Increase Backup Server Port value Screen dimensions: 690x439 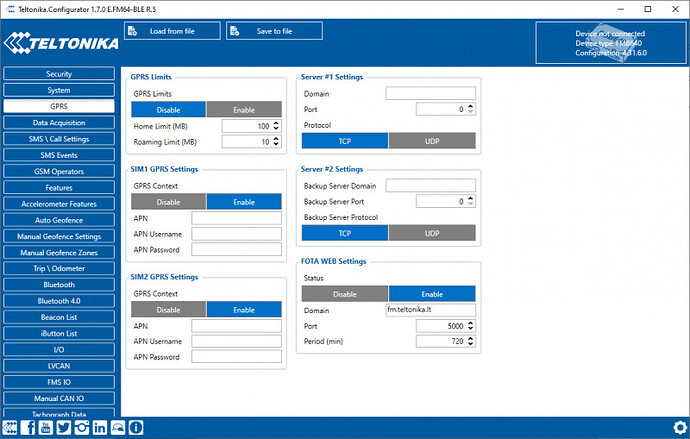tap(470, 198)
